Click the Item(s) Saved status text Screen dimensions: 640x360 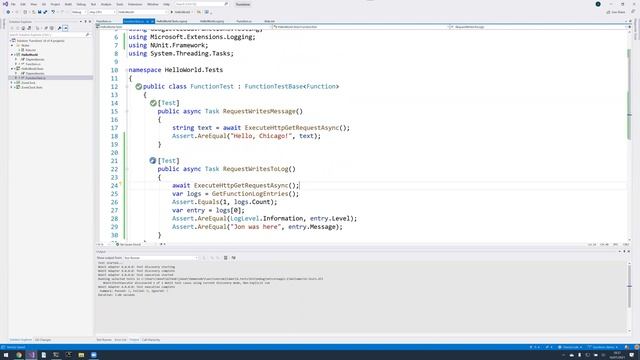pyautogui.click(x=15, y=347)
